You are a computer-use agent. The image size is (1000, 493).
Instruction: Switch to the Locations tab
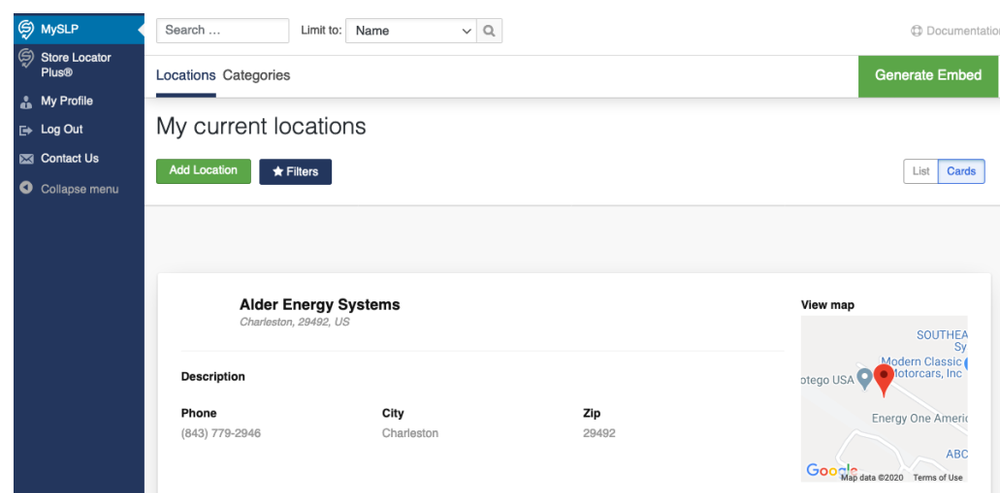186,75
